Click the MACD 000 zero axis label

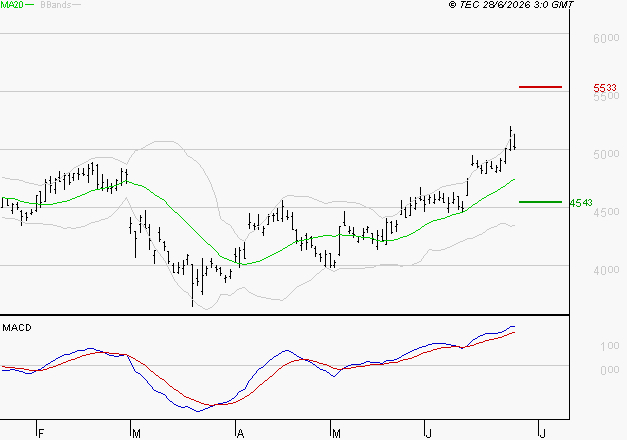click(x=610, y=370)
